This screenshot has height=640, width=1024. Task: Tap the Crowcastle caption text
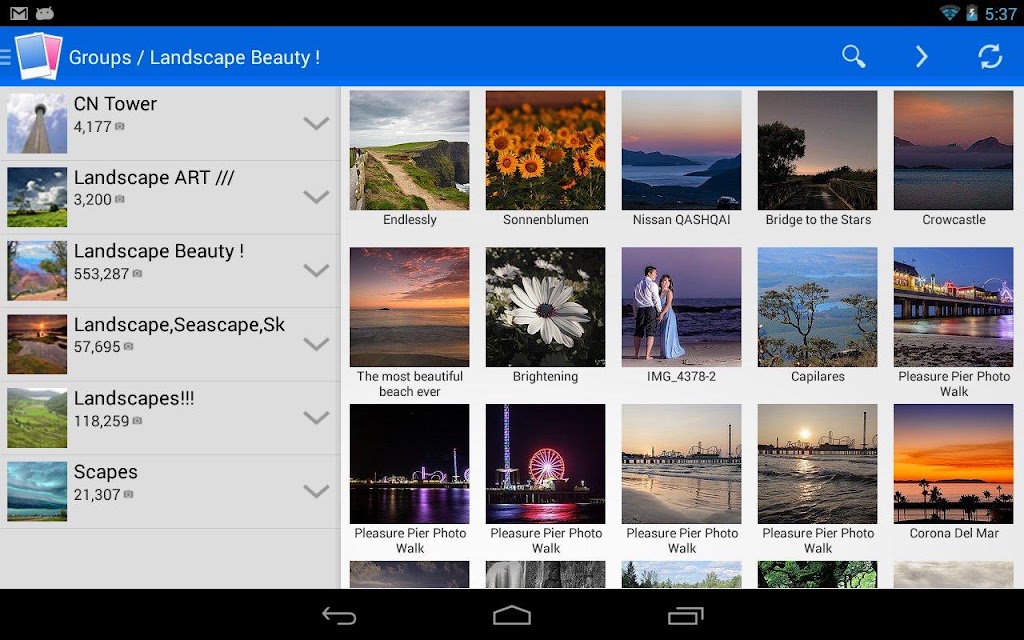(x=953, y=220)
